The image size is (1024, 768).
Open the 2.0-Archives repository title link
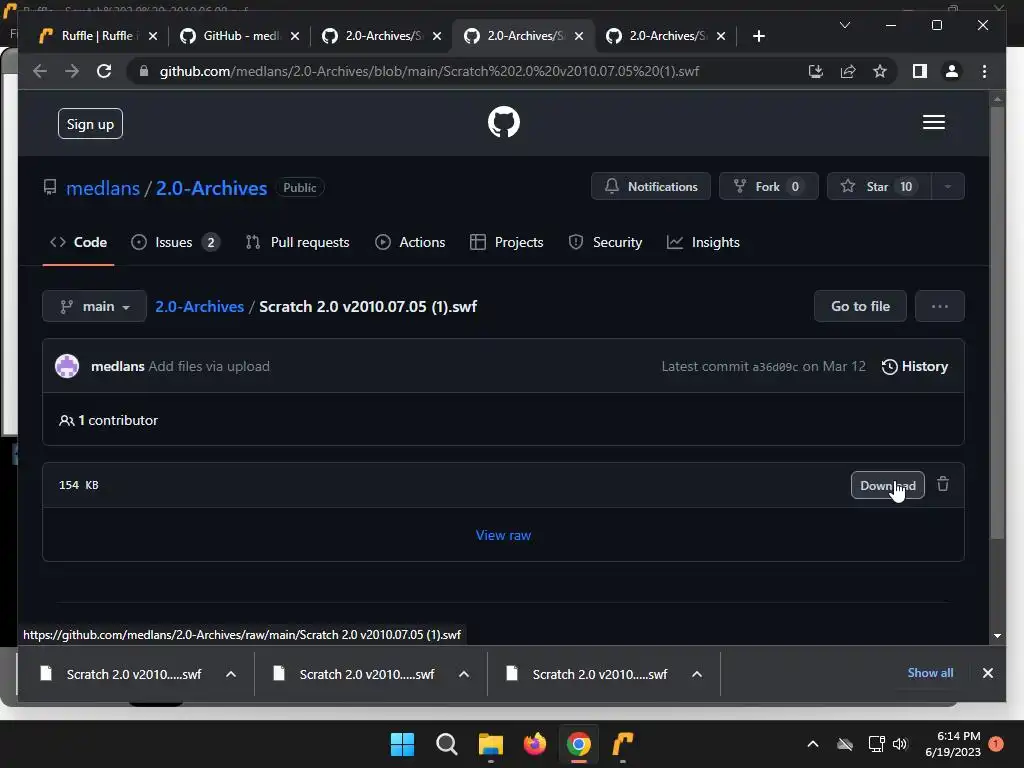pos(211,188)
